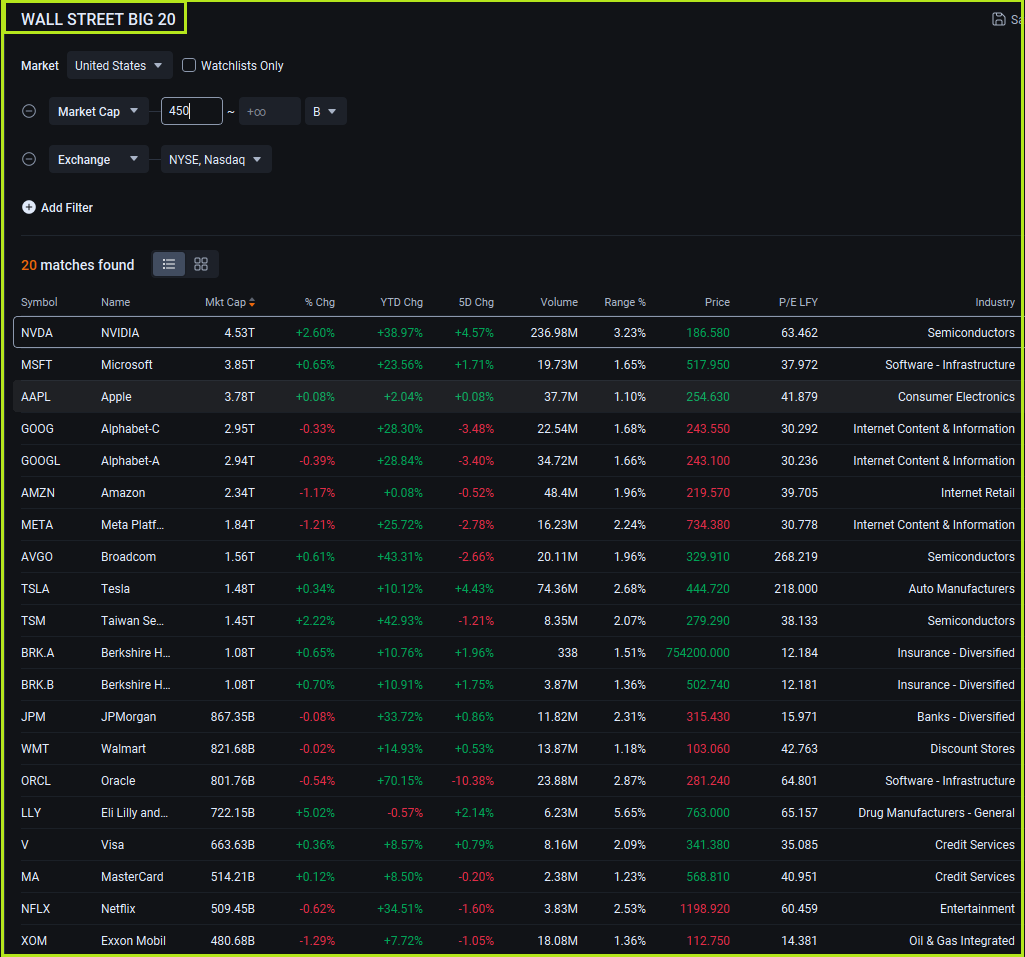The width and height of the screenshot is (1025, 957).
Task: Remove the Exchange filter row
Action: (29, 159)
